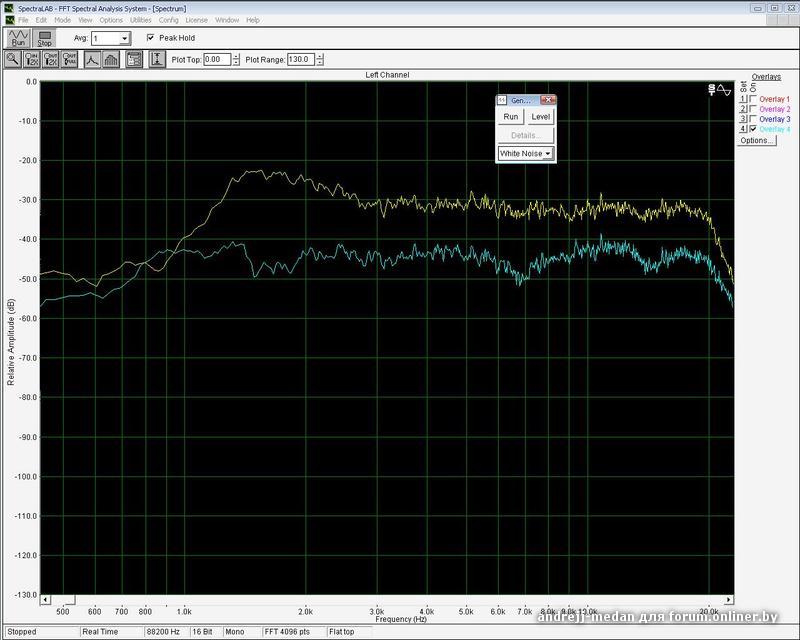
Task: Click the Overlay 2 Set button
Action: coord(743,110)
